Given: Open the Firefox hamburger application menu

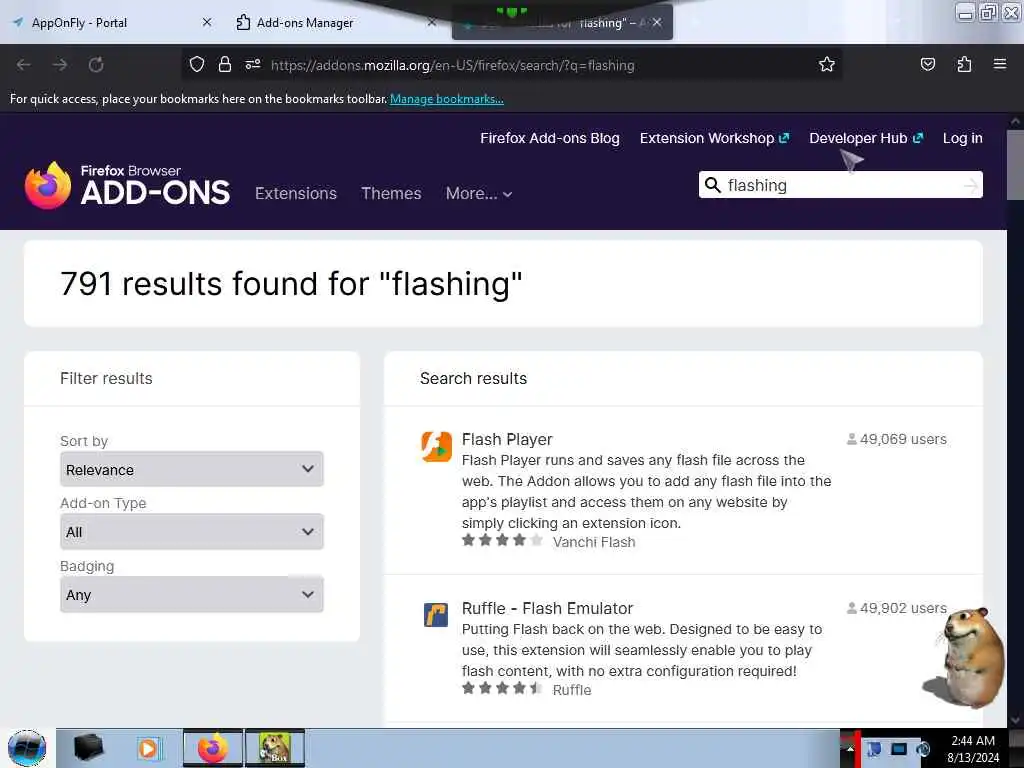Looking at the screenshot, I should (x=999, y=64).
